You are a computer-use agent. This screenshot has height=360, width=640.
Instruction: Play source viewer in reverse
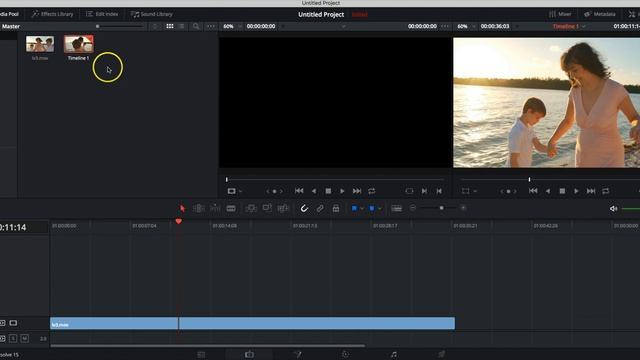pos(313,191)
